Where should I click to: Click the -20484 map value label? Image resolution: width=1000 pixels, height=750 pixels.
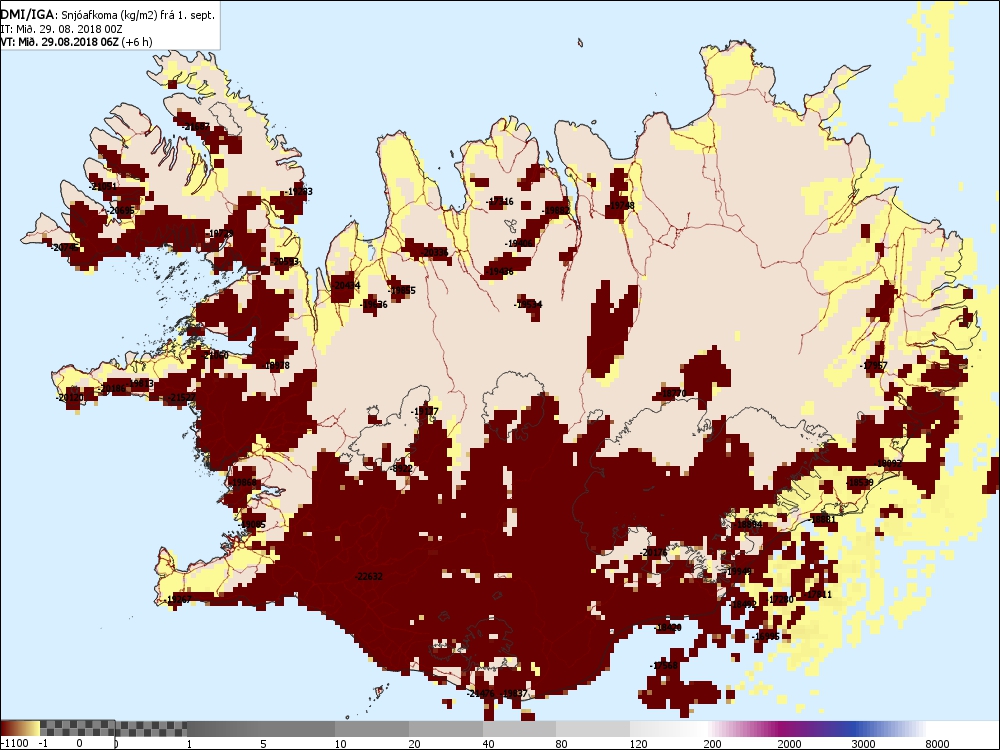[x=346, y=285]
